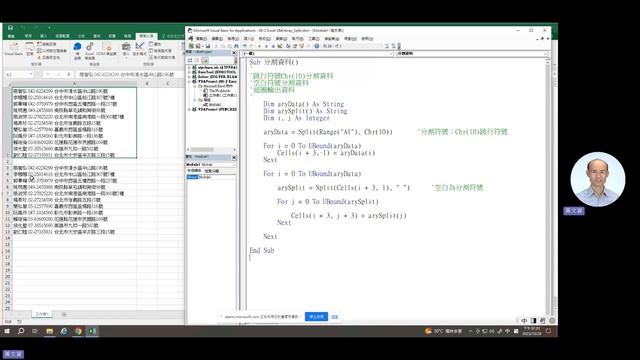Switch to Page Layout (版面配置) ribbon tab
The height and width of the screenshot is (360, 640).
pyautogui.click(x=62, y=36)
